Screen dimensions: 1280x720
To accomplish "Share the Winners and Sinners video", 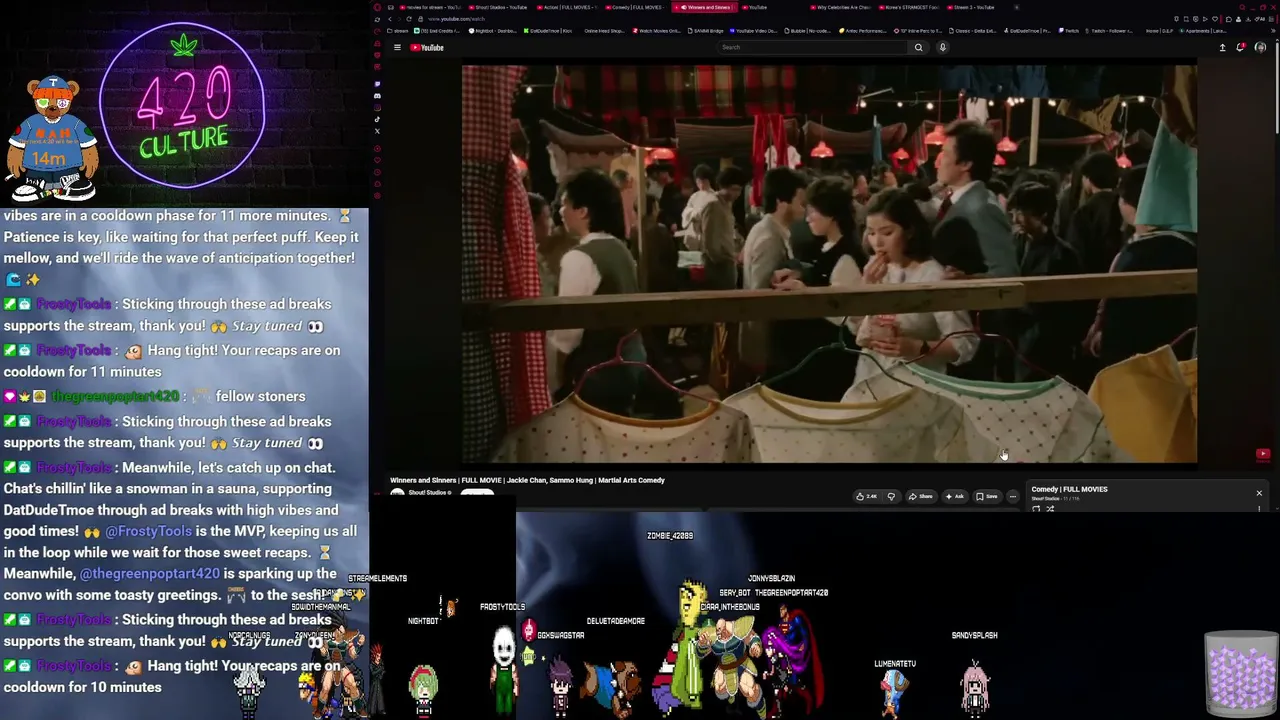I will click(x=920, y=496).
